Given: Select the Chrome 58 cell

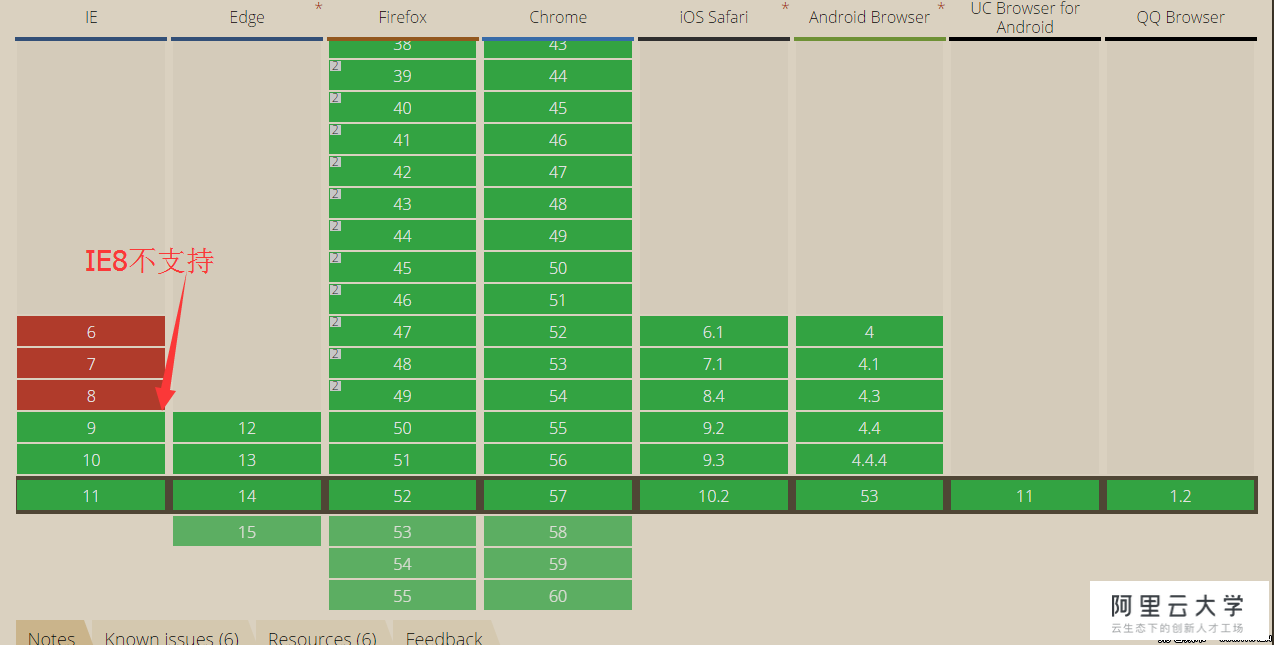Looking at the screenshot, I should pyautogui.click(x=558, y=532).
